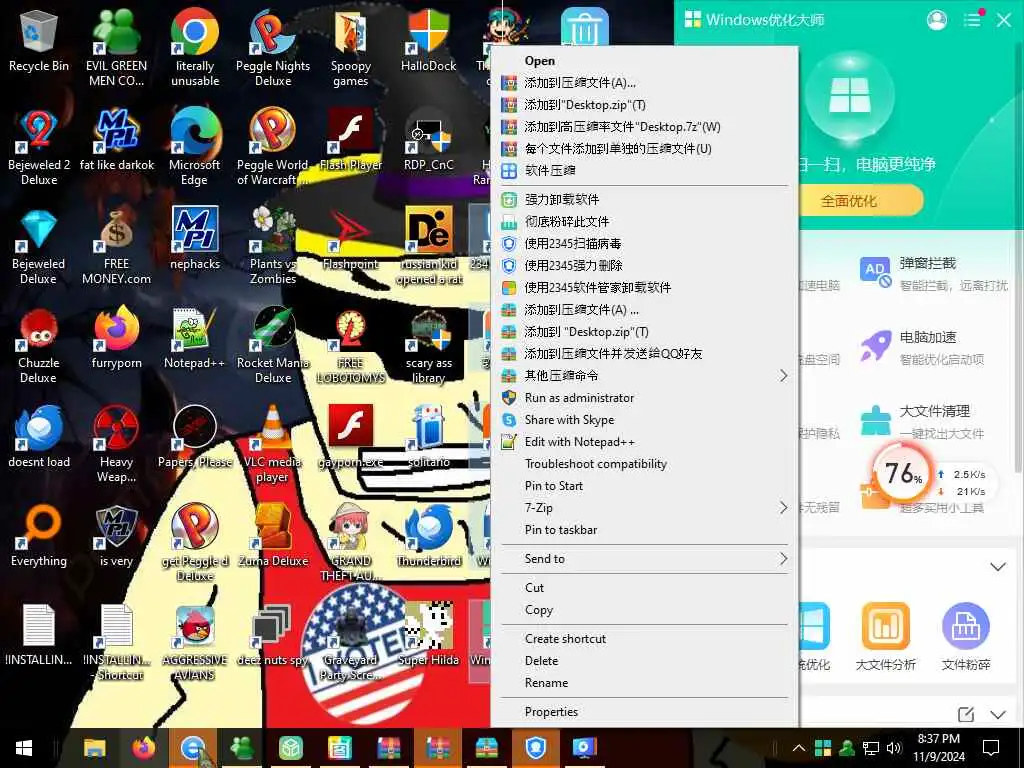Viewport: 1024px width, 768px height.
Task: Select the Zuma Deluxe desktop icon
Action: coord(273,536)
